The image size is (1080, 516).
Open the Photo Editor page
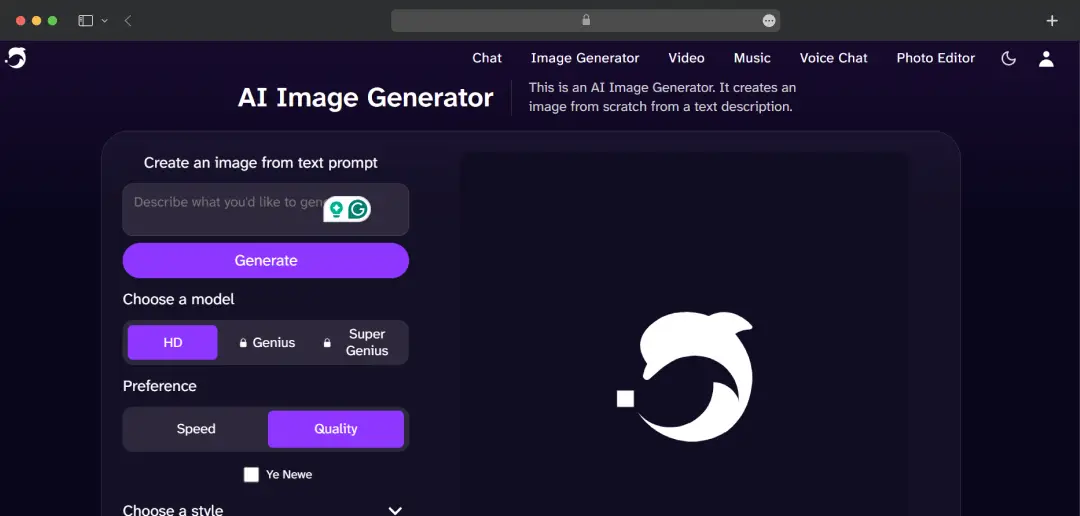click(935, 59)
